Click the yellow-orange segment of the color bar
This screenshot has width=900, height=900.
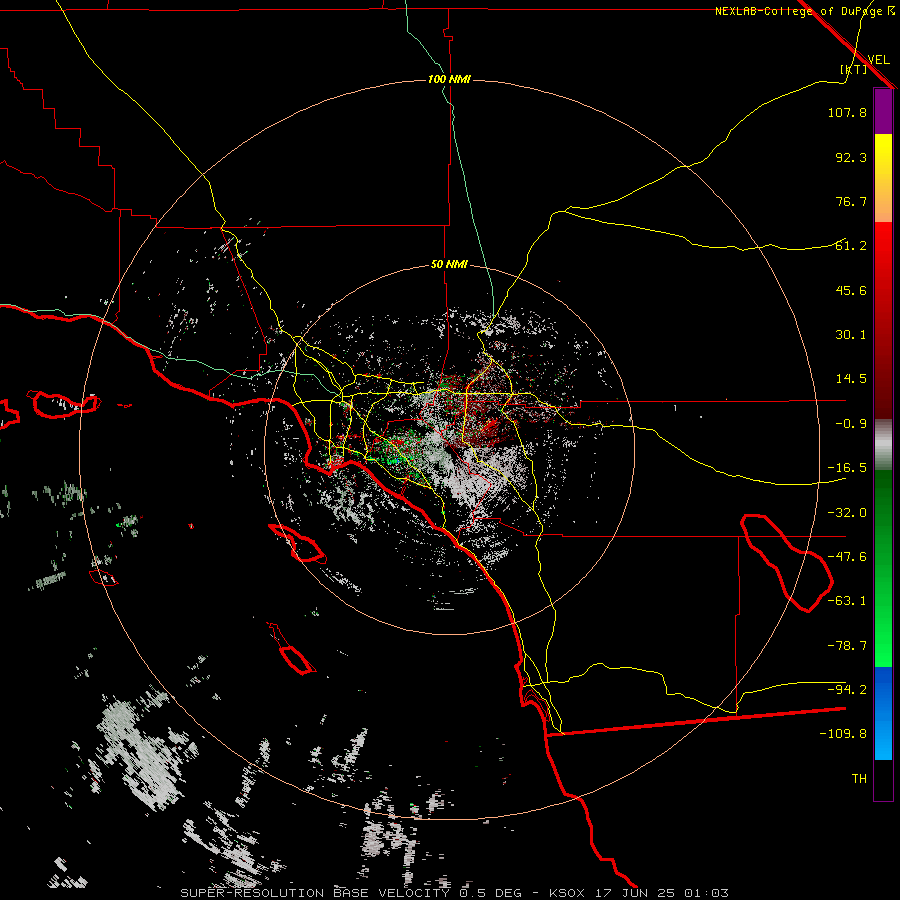(883, 178)
